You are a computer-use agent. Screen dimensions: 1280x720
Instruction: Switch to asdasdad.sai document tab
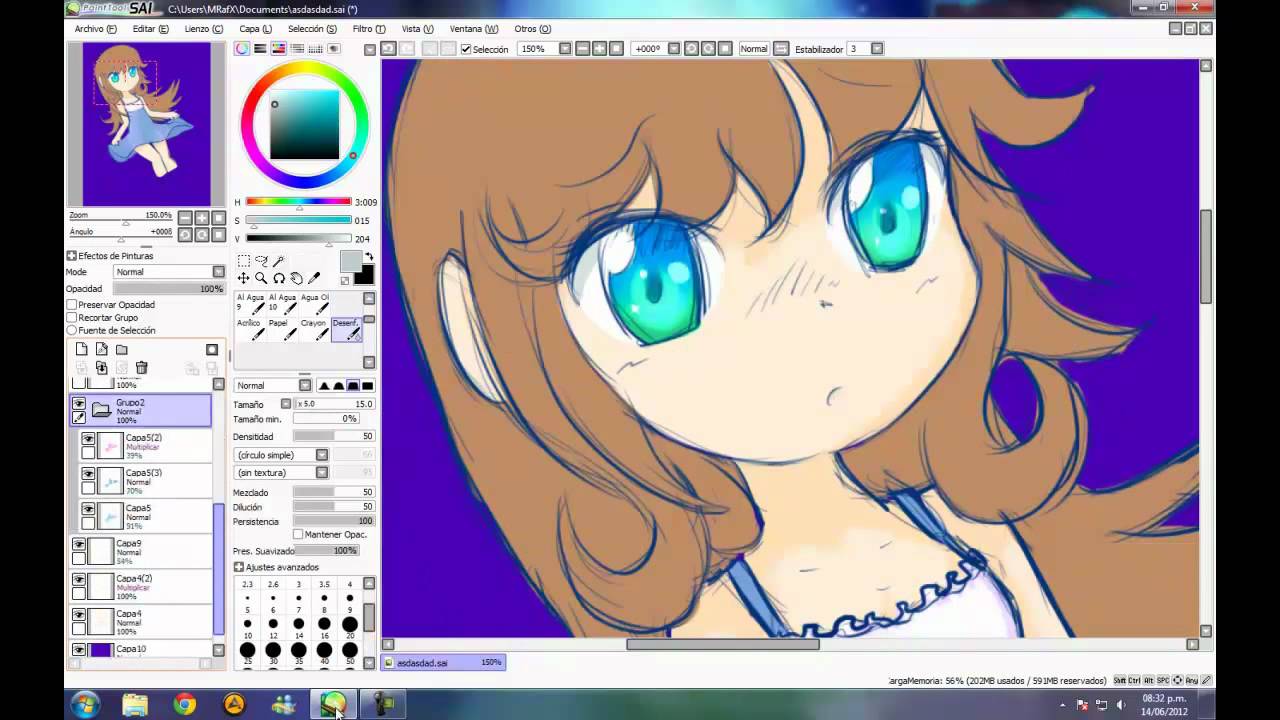coord(443,662)
